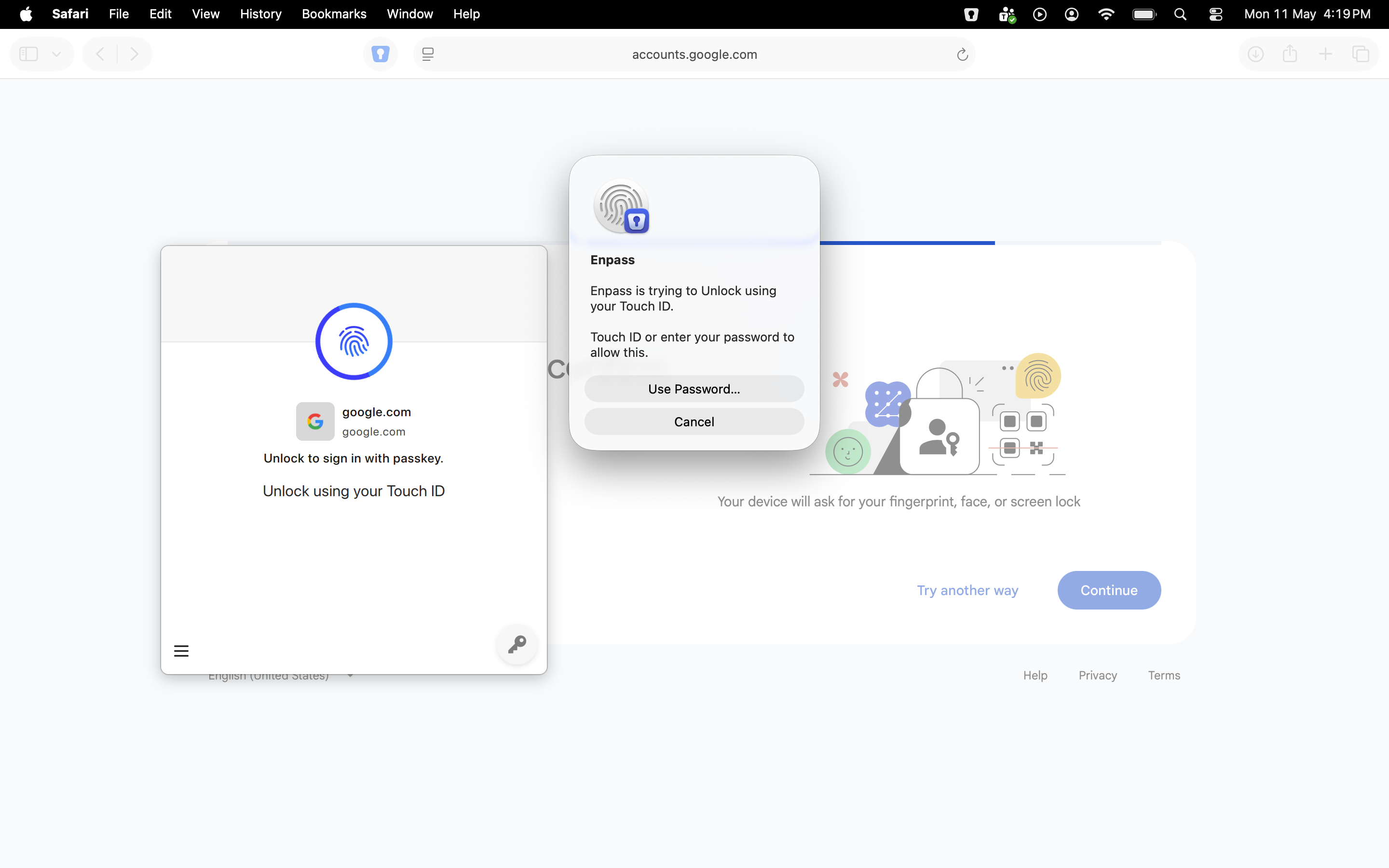Viewport: 1389px width, 868px height.
Task: Click the Enpass extension toolbar icon
Action: coord(381,54)
